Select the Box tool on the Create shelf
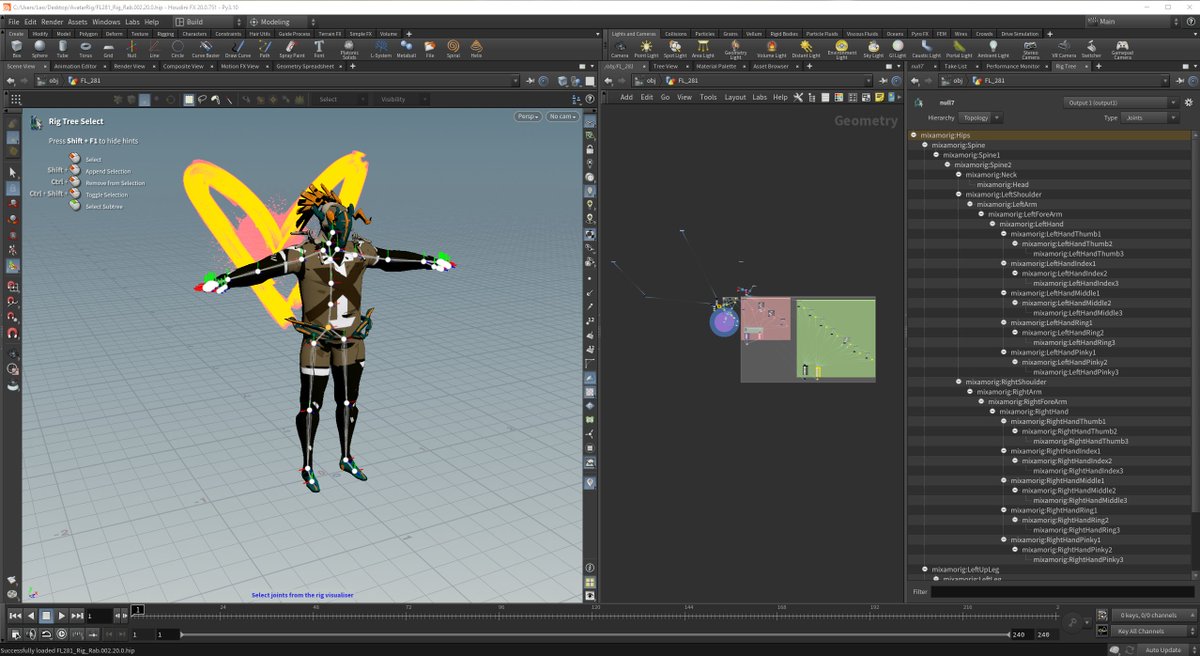The width and height of the screenshot is (1200, 656). click(15, 47)
